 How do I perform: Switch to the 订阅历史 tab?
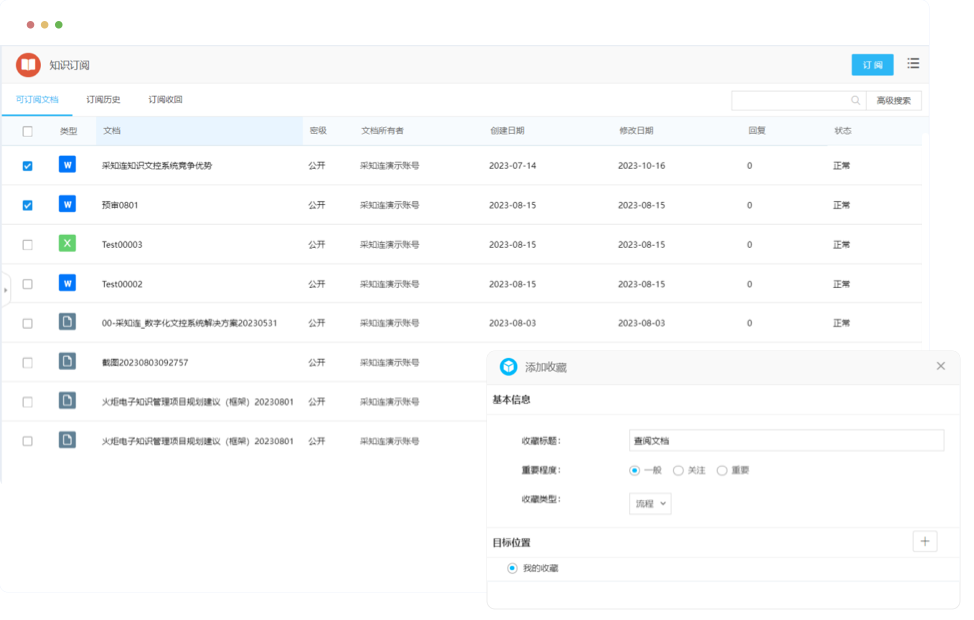(x=103, y=100)
